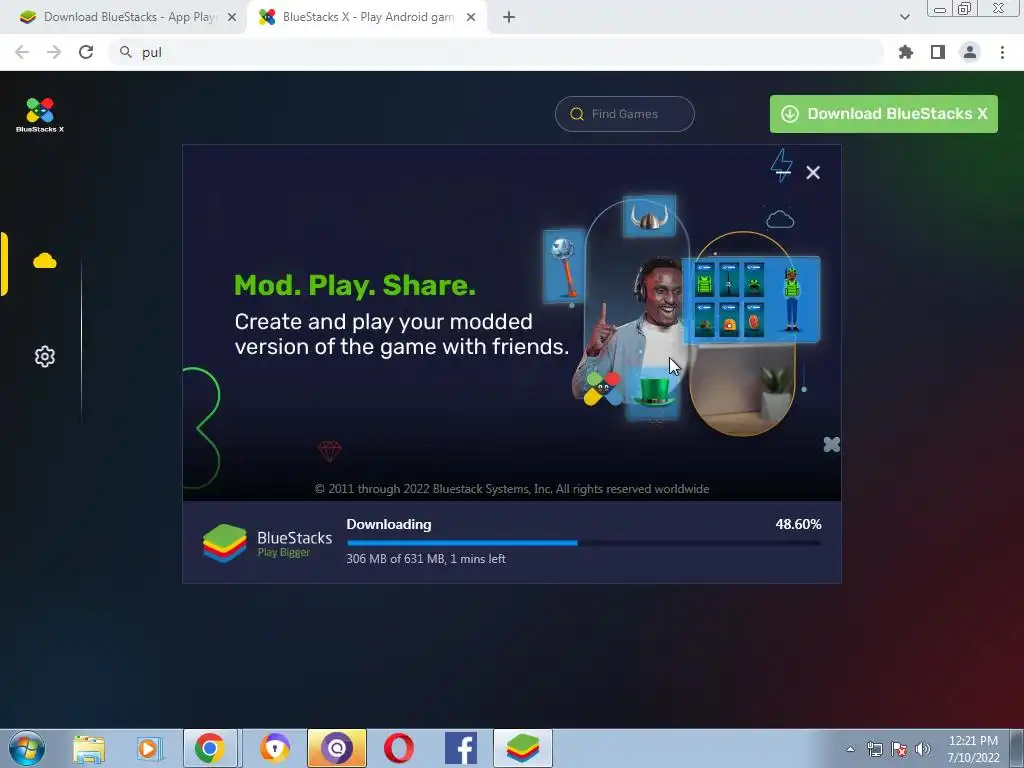The image size is (1024, 768).
Task: Click the 306 MB of 631 MB status text
Action: point(426,559)
